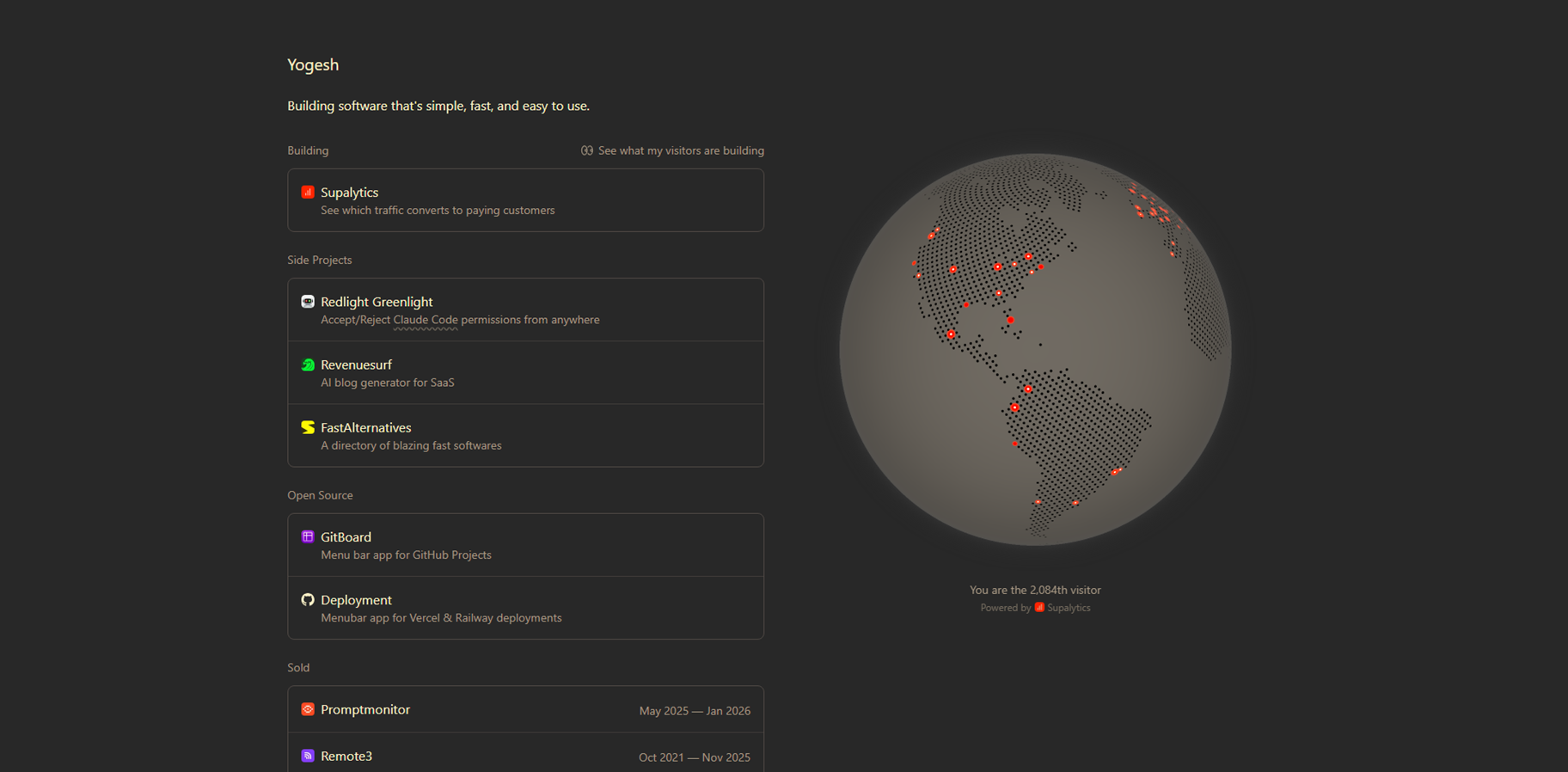Viewport: 1568px width, 772px height.
Task: Click the 'Open Source' section label
Action: (x=320, y=495)
